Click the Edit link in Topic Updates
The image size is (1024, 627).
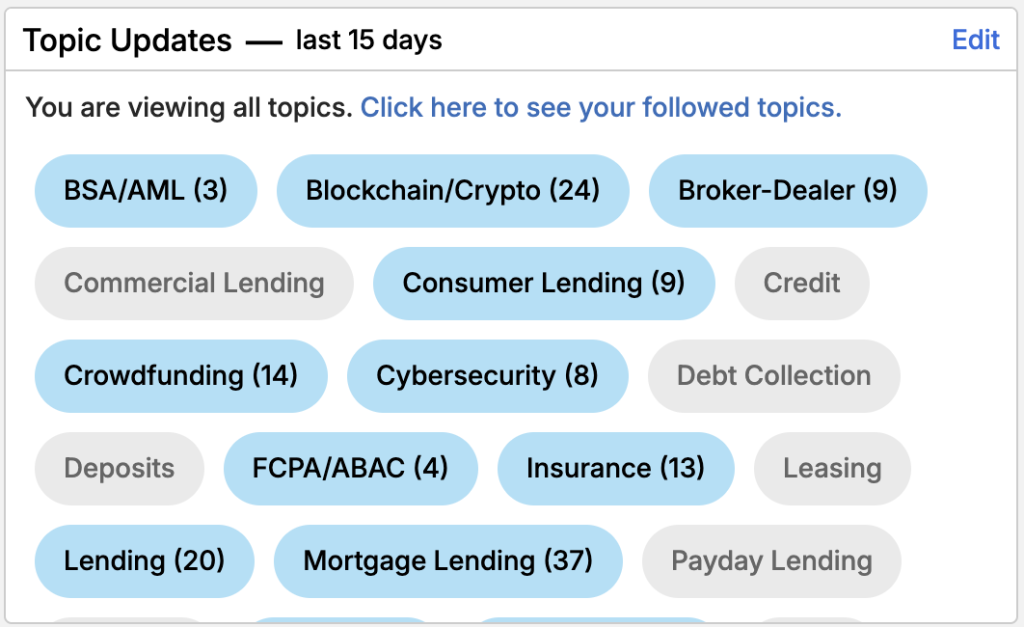(975, 40)
